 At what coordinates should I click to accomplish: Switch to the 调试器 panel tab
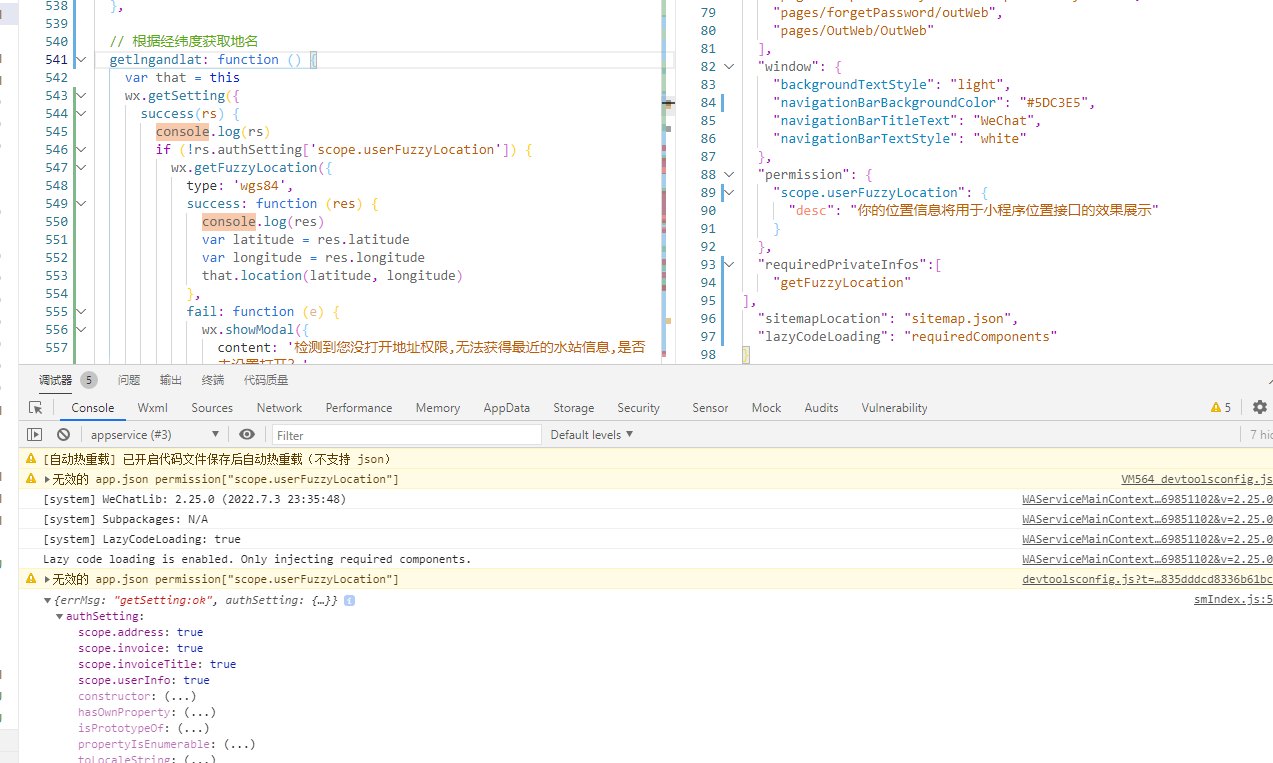tap(56, 380)
